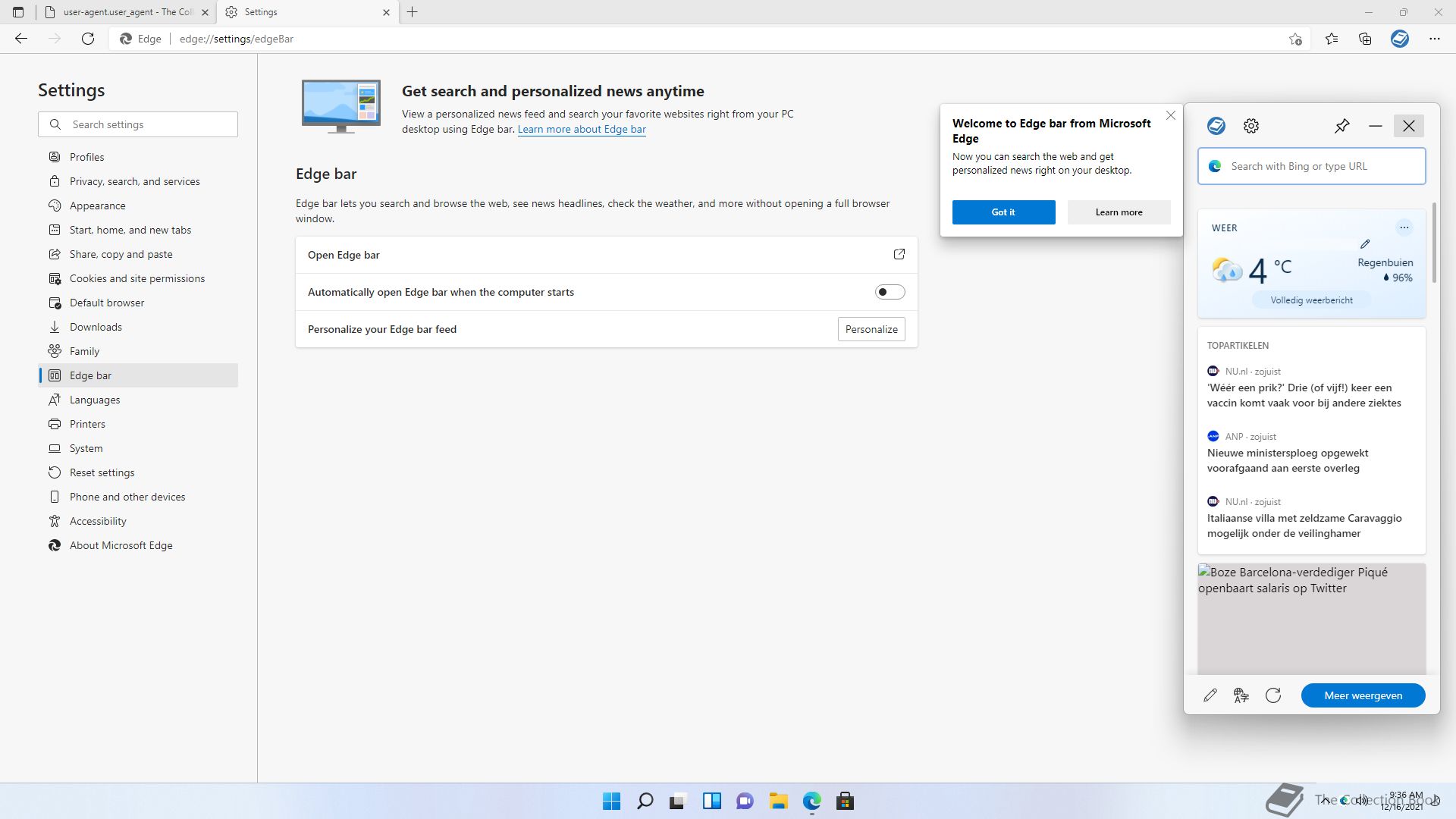
Task: Open Italiaanse villa Caravaggio article
Action: (x=1304, y=526)
